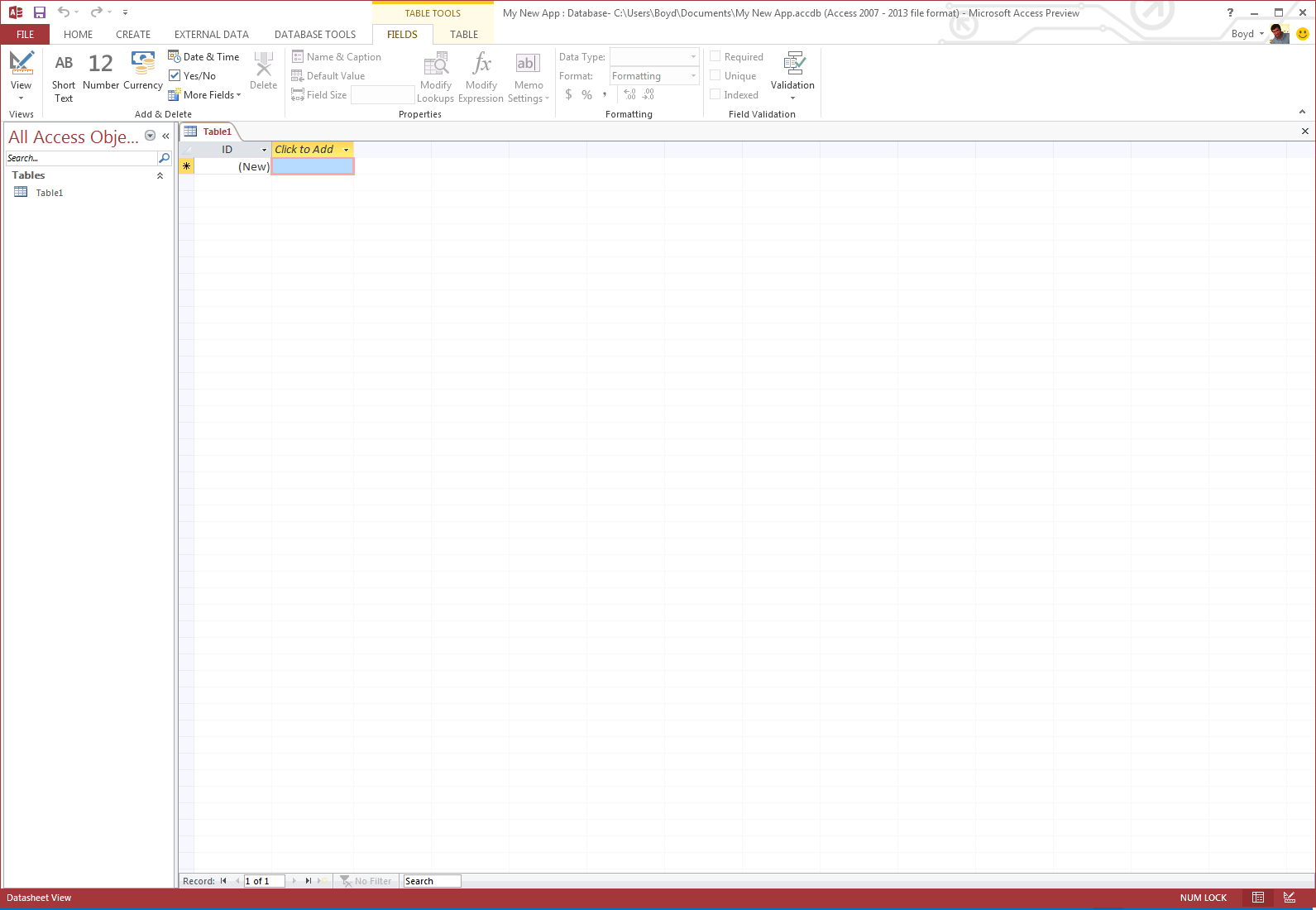Switch to Design View status bar icon
Image resolution: width=1316 pixels, height=910 pixels.
tap(1289, 898)
